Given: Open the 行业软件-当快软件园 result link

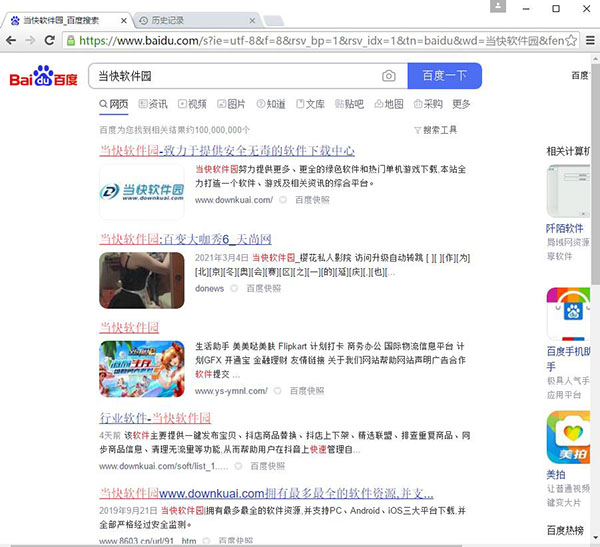Looking at the screenshot, I should (155, 417).
